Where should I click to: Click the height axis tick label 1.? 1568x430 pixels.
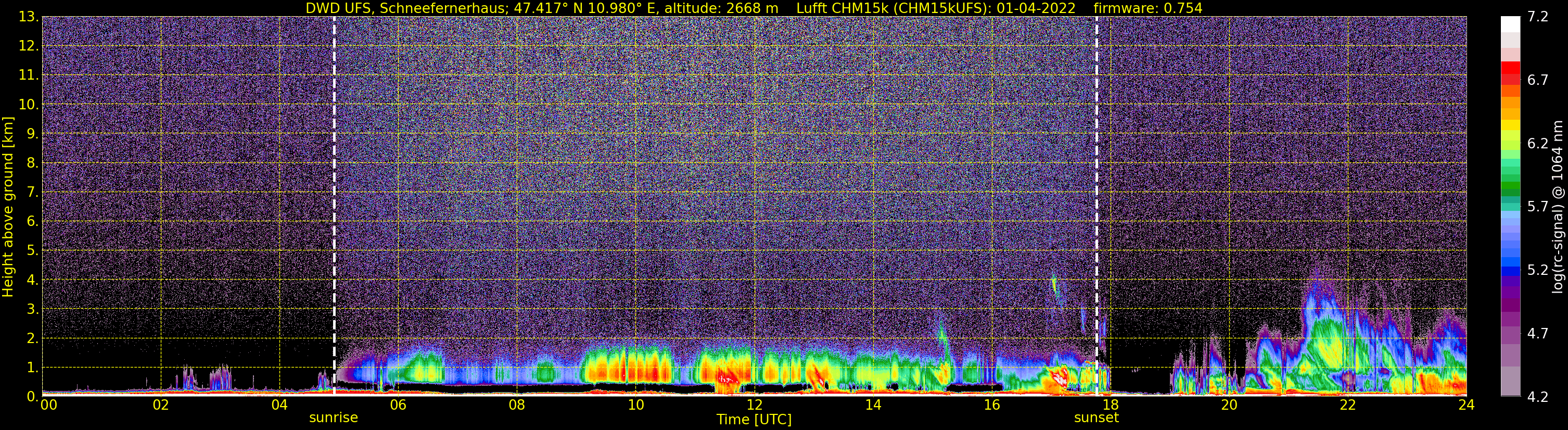tap(33, 368)
